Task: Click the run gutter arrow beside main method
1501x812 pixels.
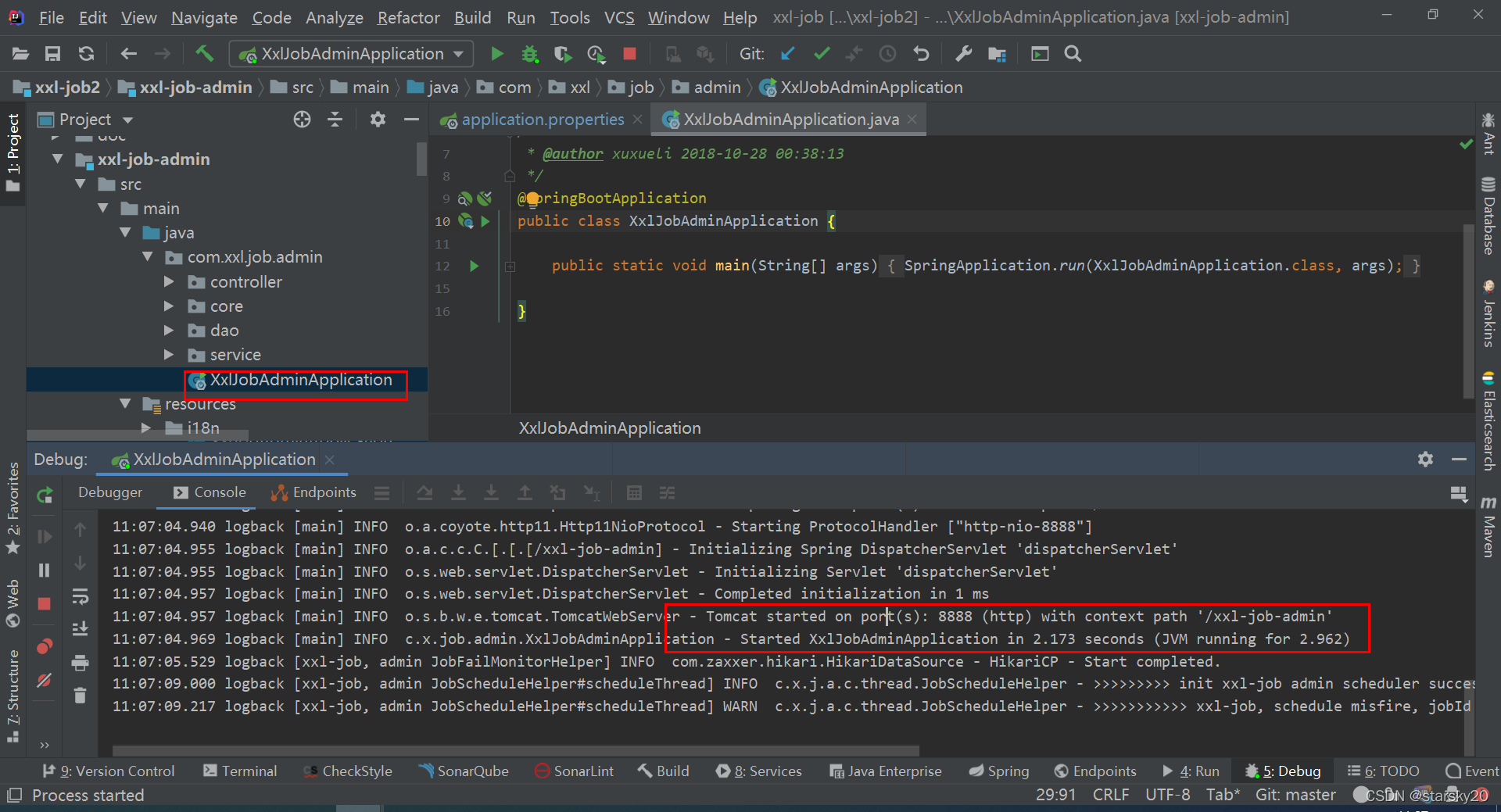Action: [474, 266]
